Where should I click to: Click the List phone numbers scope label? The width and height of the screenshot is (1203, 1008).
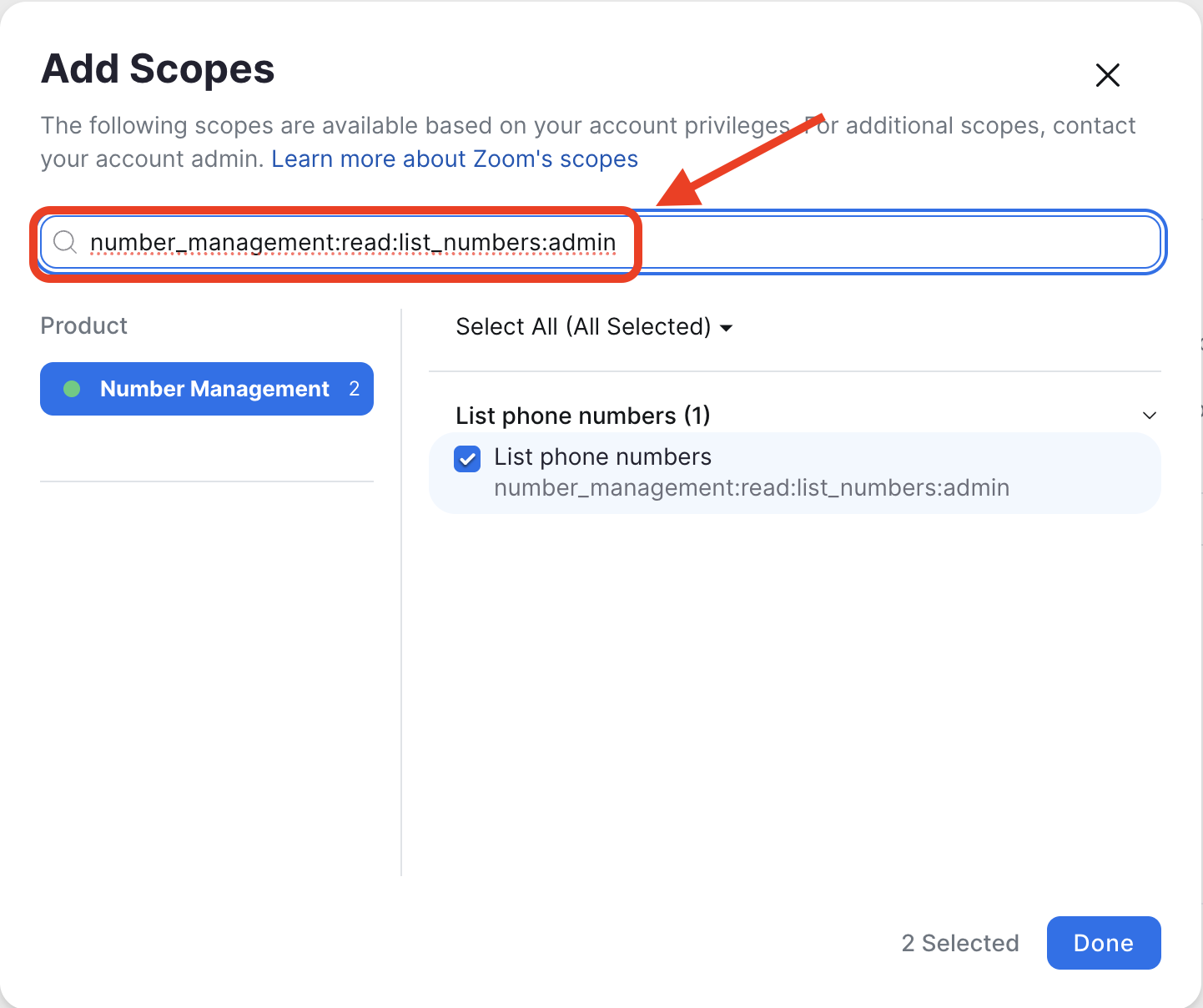click(x=602, y=456)
